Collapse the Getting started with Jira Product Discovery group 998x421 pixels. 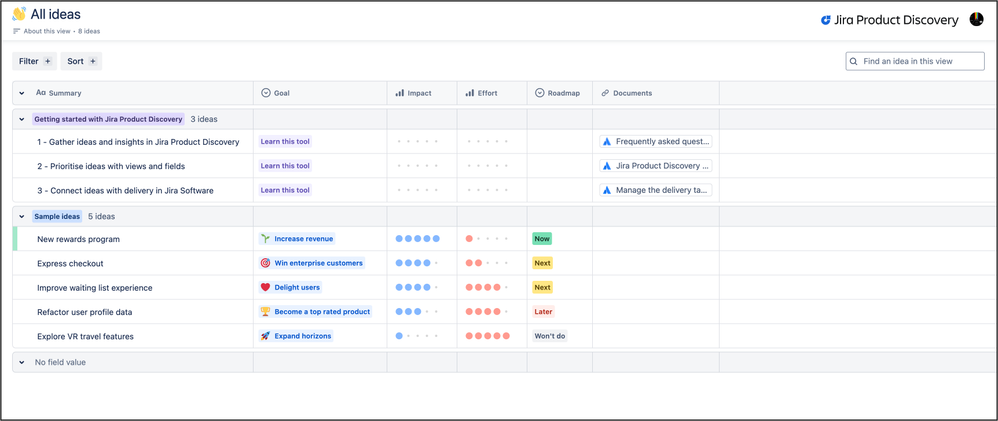(x=22, y=119)
